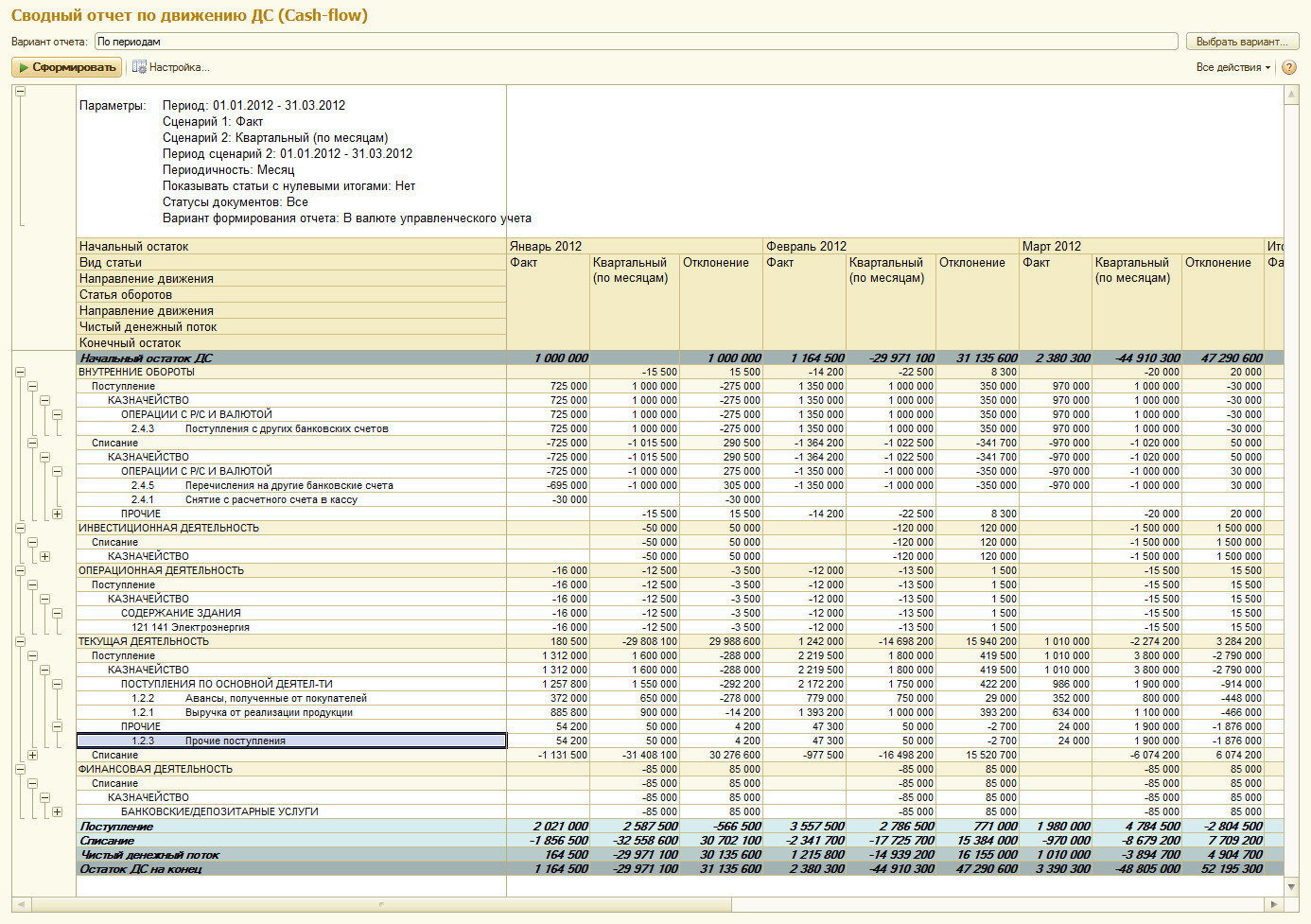Collapse the ФИНАНСОВАЯ ДЕЯТЕЛЬНОСТЬ section
This screenshot has height=924, width=1311.
point(20,770)
